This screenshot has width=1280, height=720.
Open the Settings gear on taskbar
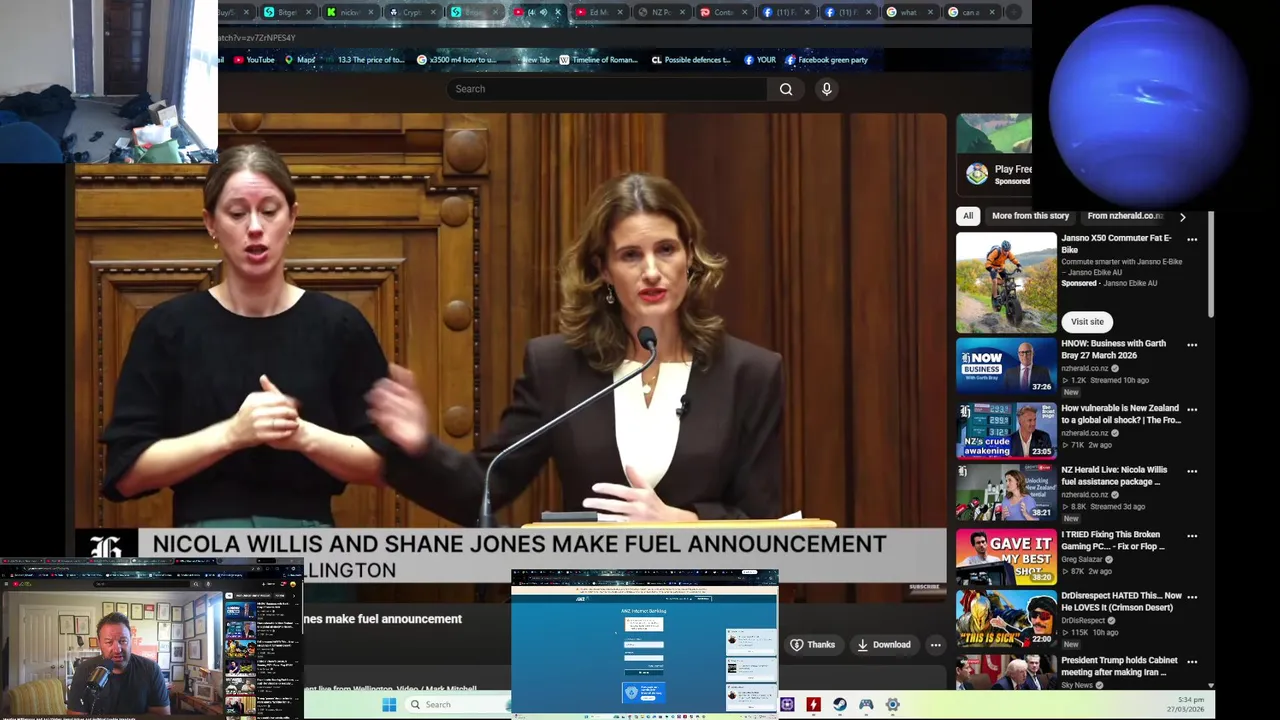point(892,705)
